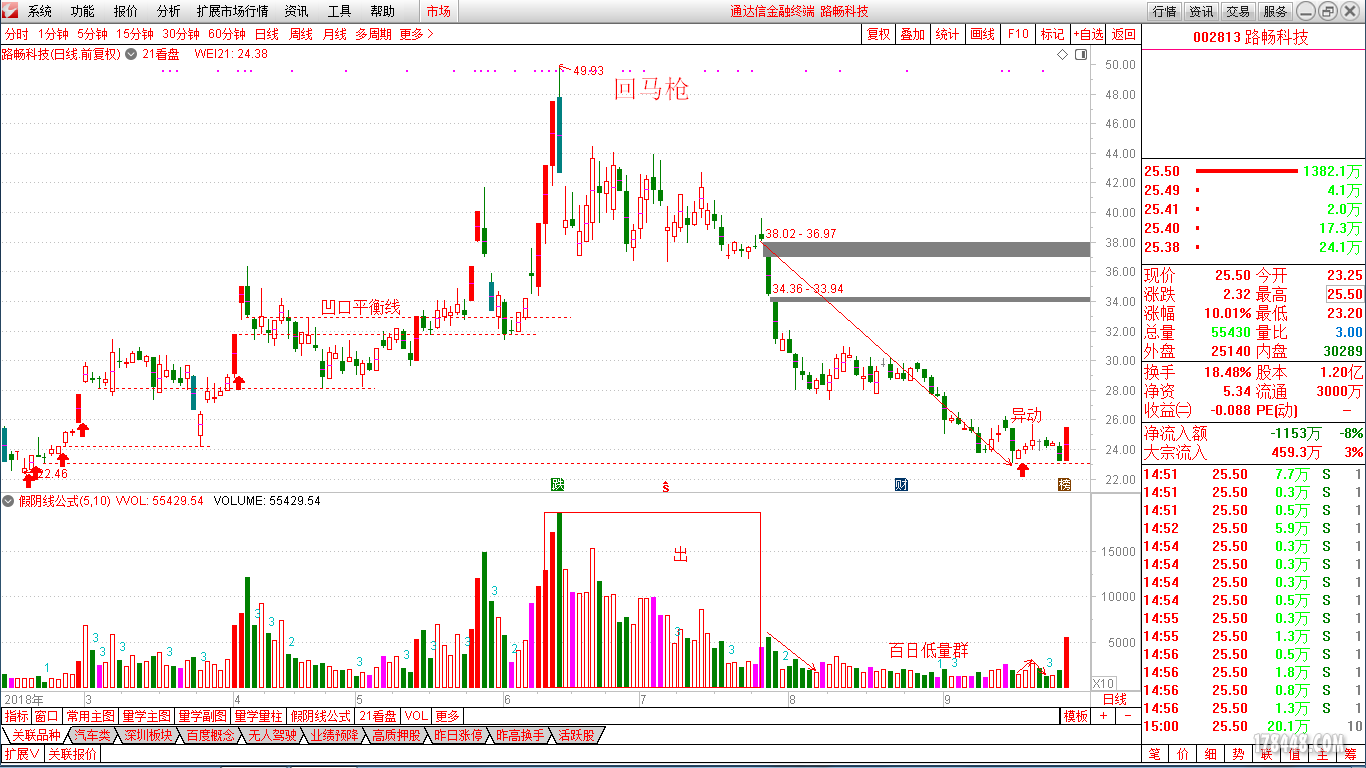1366x768 pixels.
Task: Switch chart to 分时 view
Action: (16, 34)
